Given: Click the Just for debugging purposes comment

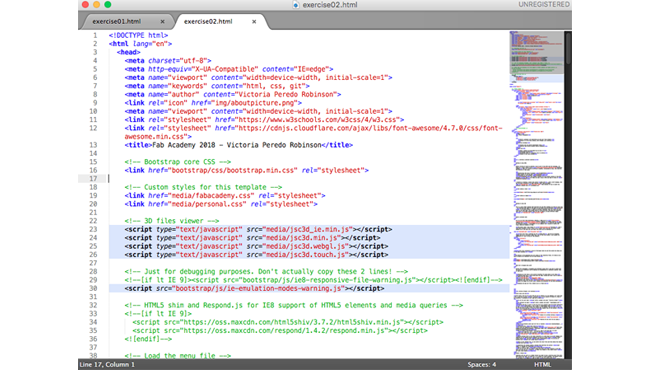Looking at the screenshot, I should 266,271.
